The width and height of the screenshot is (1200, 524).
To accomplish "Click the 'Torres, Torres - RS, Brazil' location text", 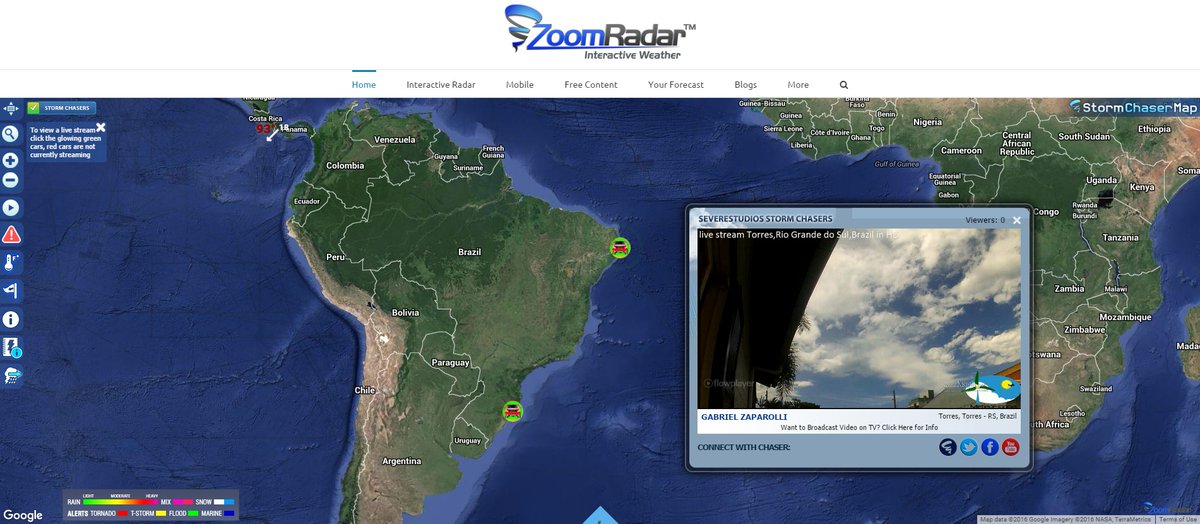I will tap(977, 416).
